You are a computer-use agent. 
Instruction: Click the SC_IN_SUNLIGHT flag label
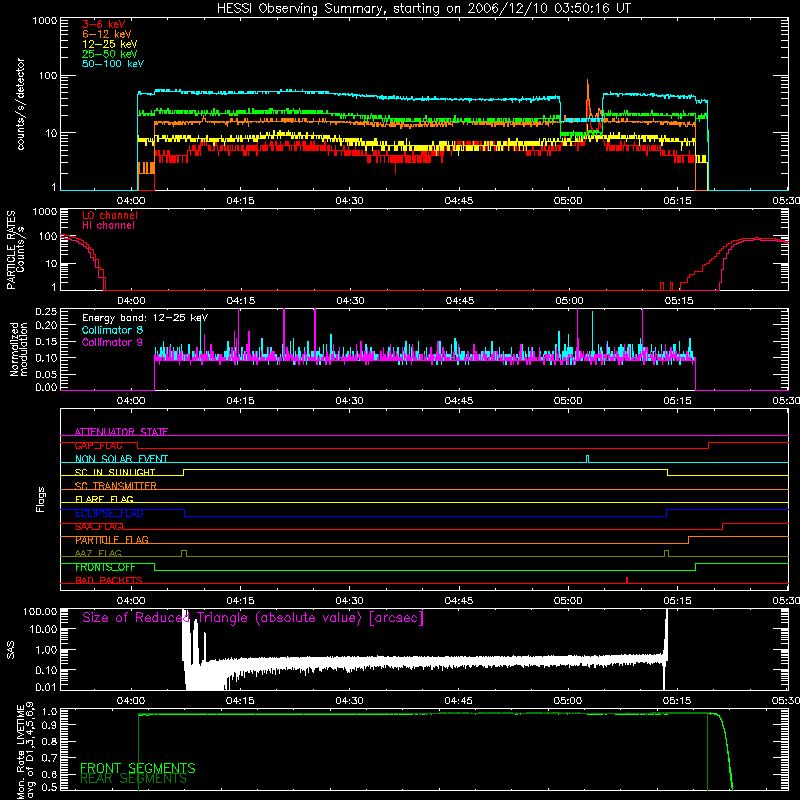tap(115, 472)
